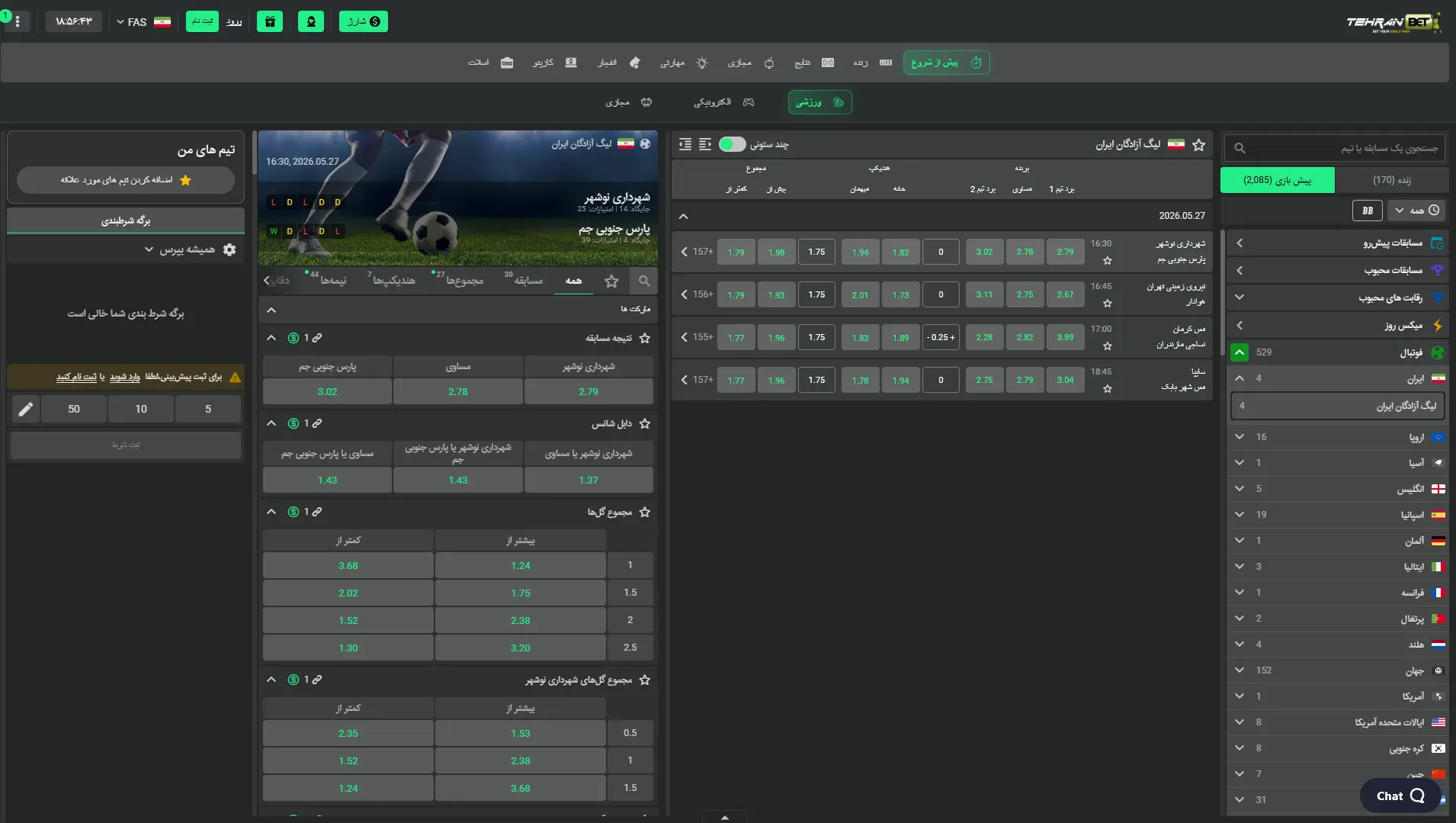Collapse the فوتبال sport list
The image size is (1456, 823).
pos(1240,352)
